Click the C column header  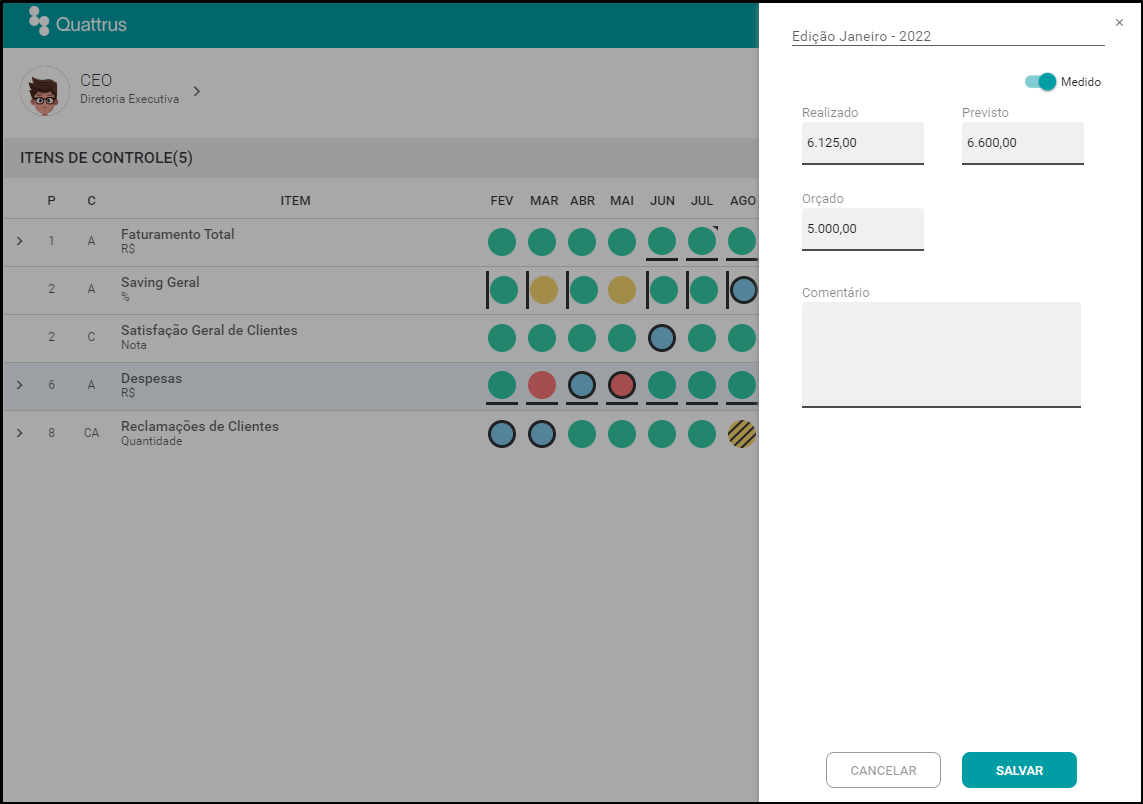click(x=91, y=200)
